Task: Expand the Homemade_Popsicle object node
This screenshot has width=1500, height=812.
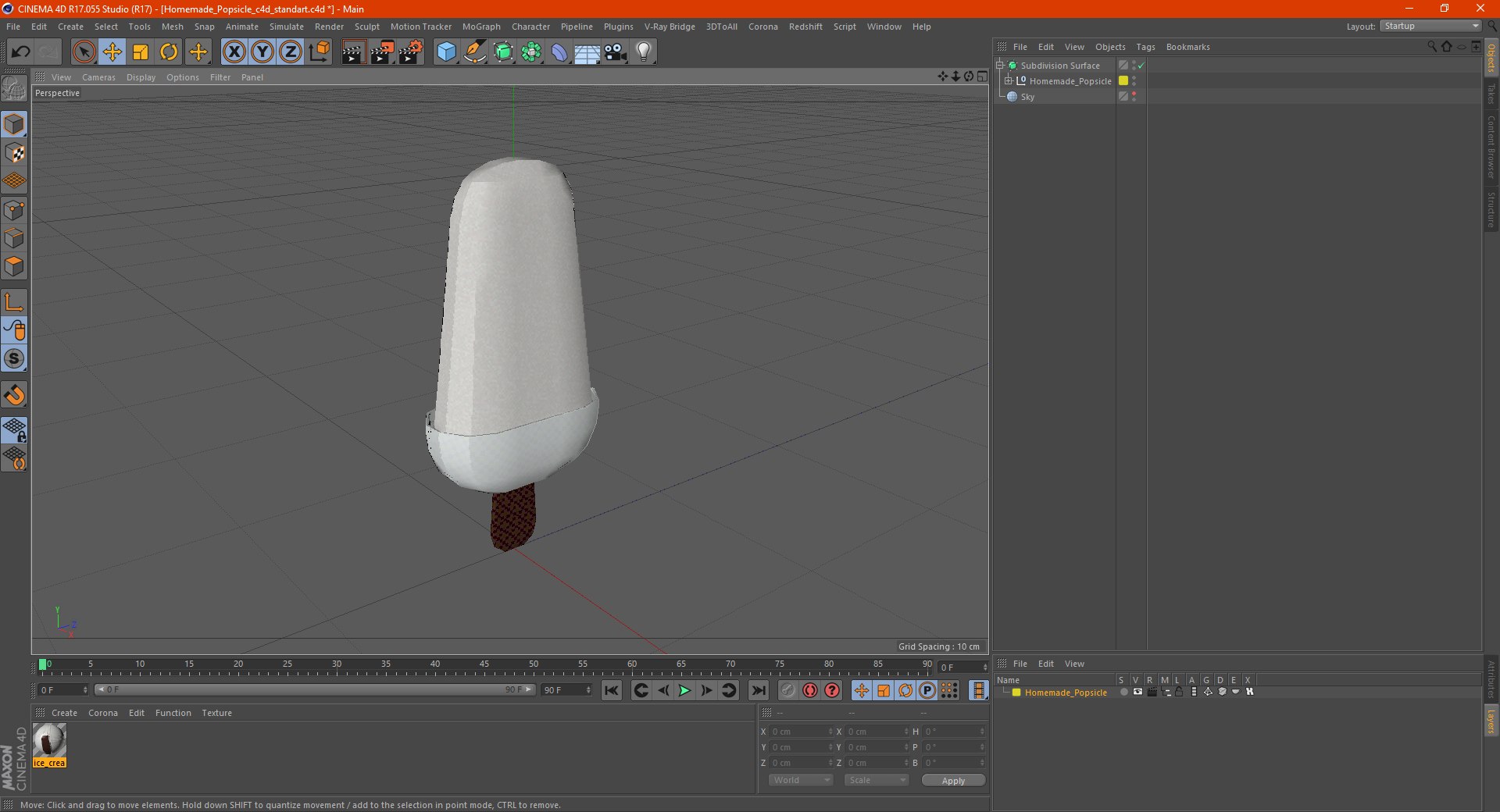Action: (1009, 81)
